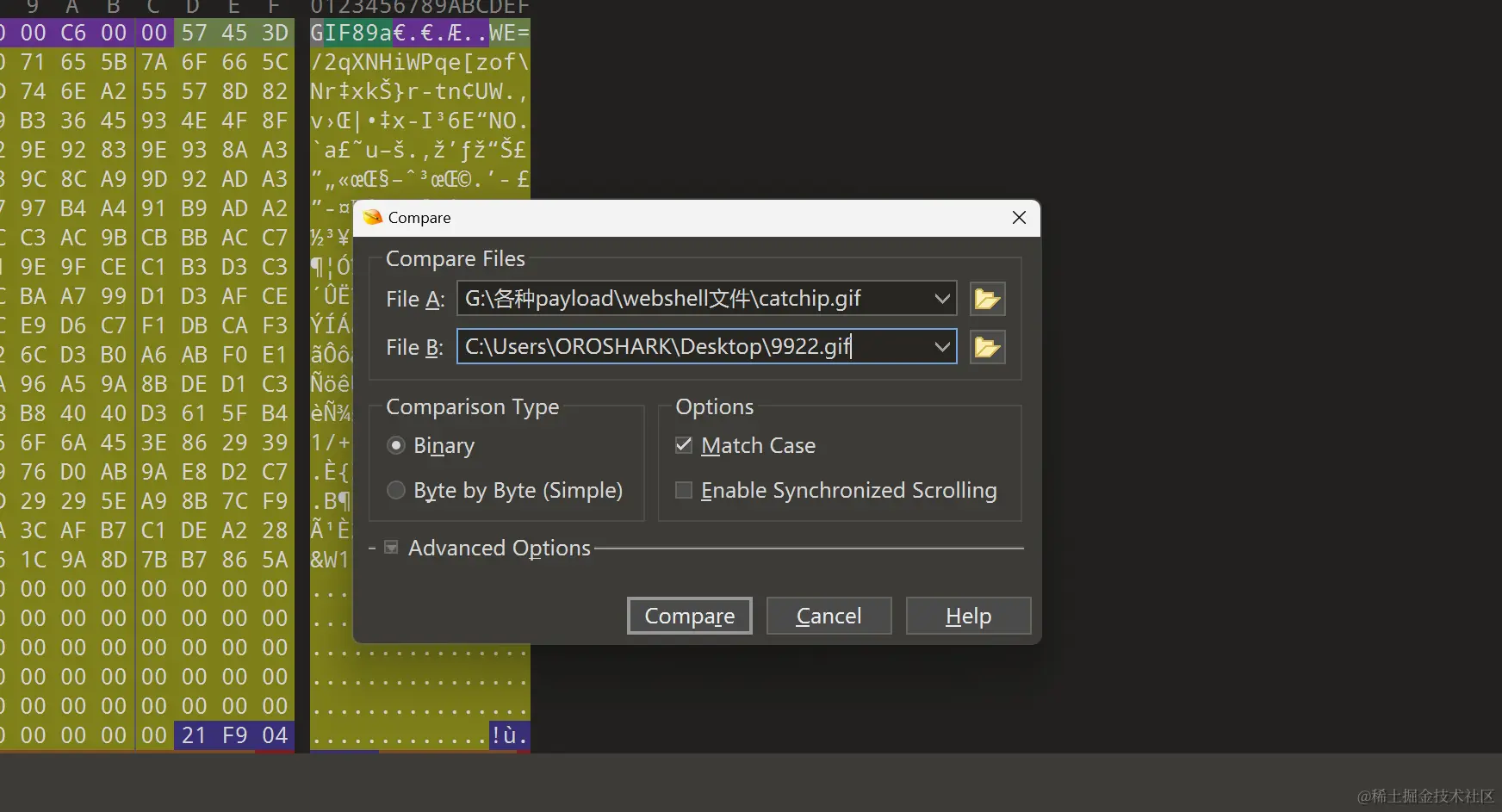Click the /2qXNHiWPqe[zof\ ASCII row
Image resolution: width=1502 pixels, height=812 pixels.
click(420, 62)
